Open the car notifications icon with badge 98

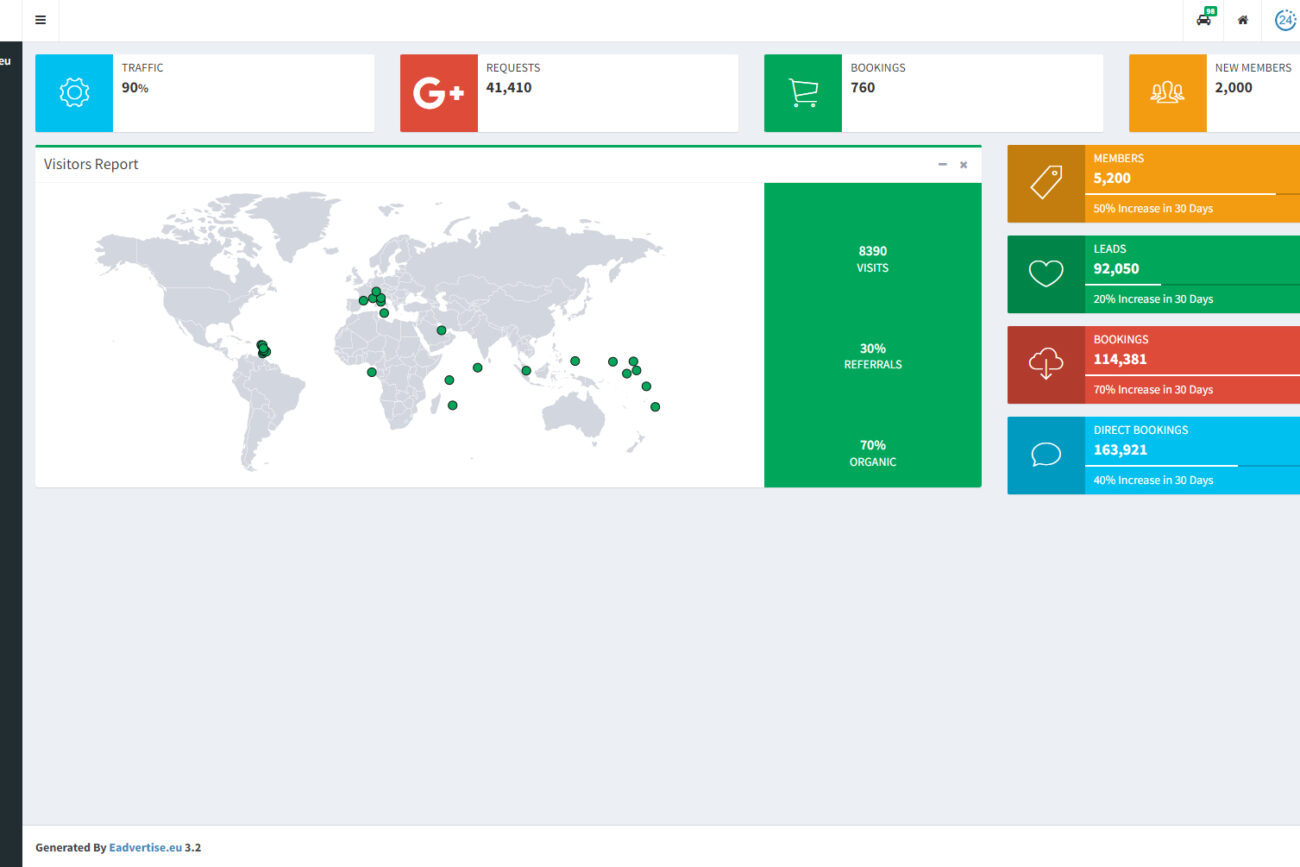pos(1204,19)
